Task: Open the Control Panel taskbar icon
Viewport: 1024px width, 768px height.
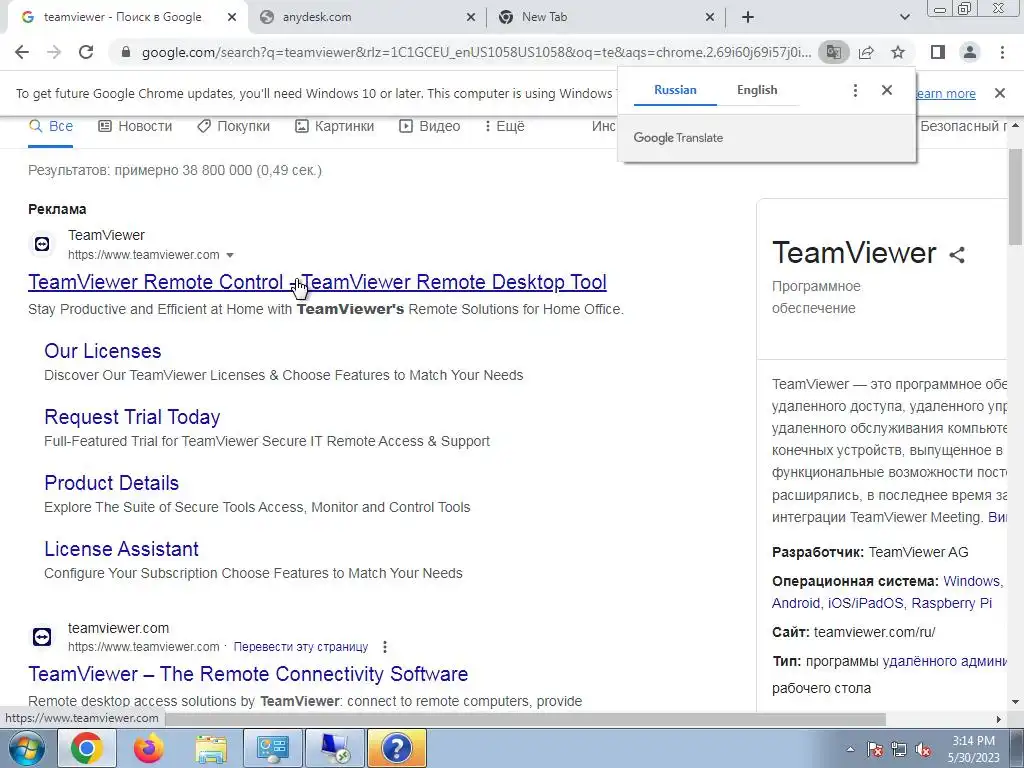Action: 272,748
